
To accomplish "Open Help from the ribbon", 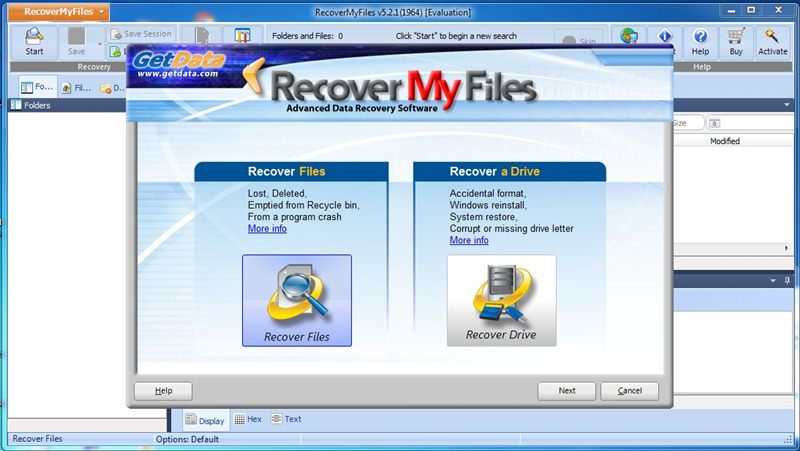I will 701,41.
